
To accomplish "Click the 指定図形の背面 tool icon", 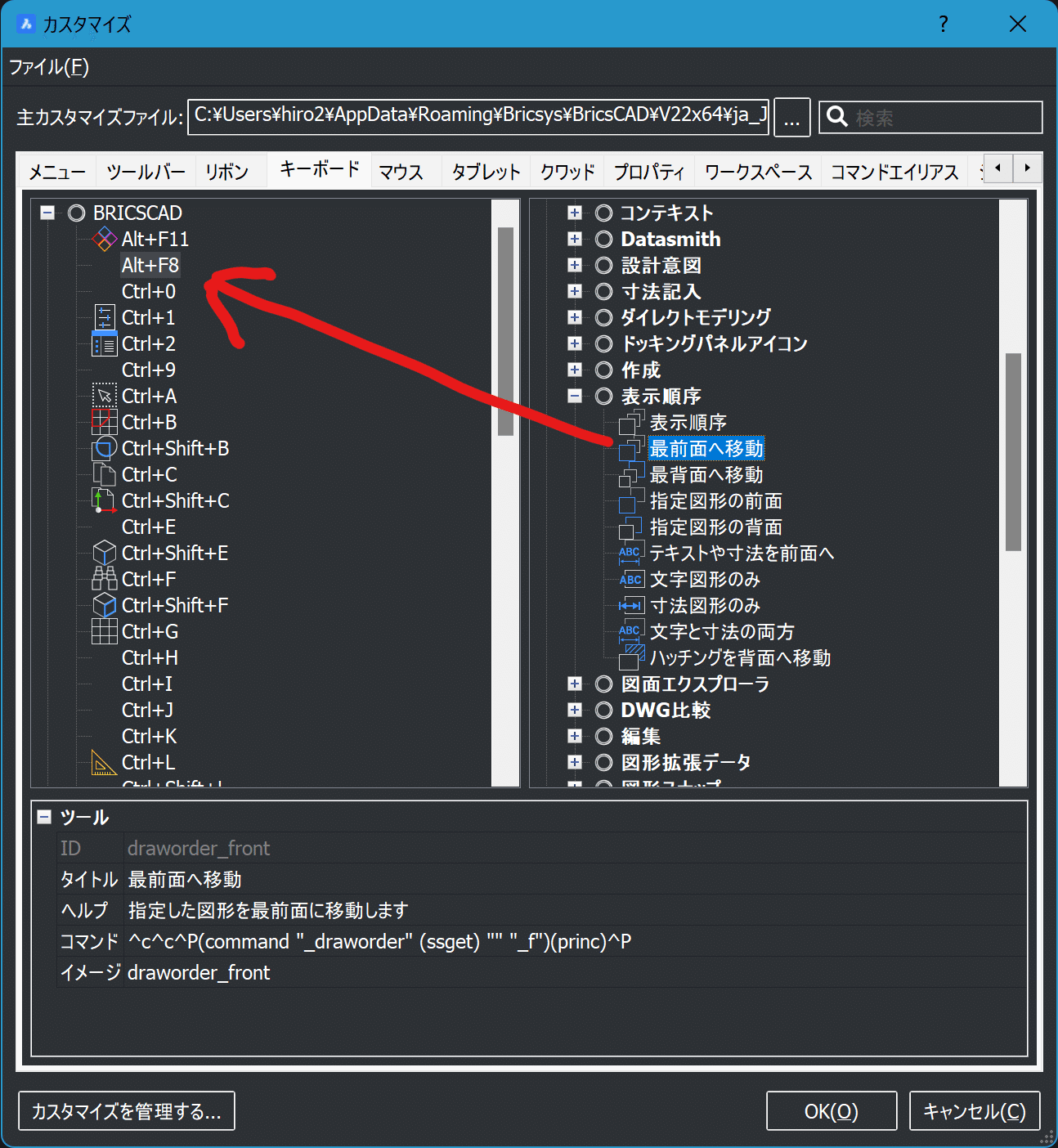I will coord(631,527).
